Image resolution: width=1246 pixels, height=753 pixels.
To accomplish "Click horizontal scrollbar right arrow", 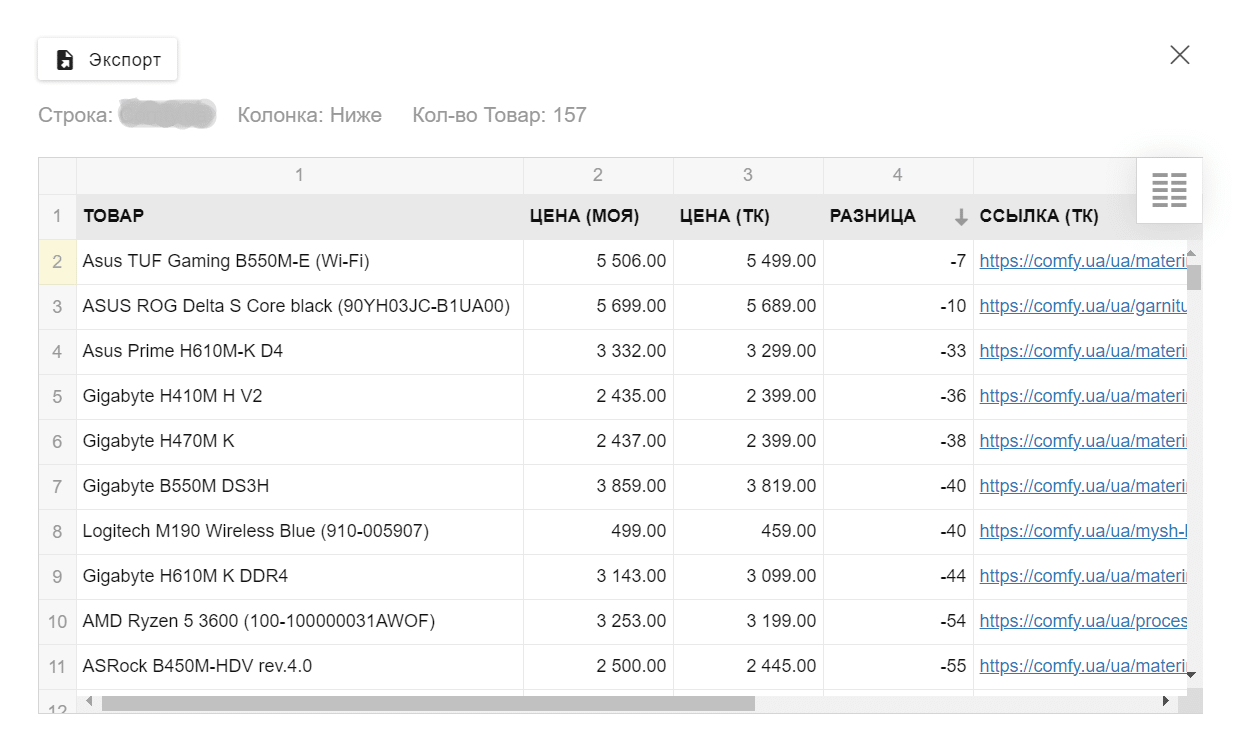I will (1165, 702).
